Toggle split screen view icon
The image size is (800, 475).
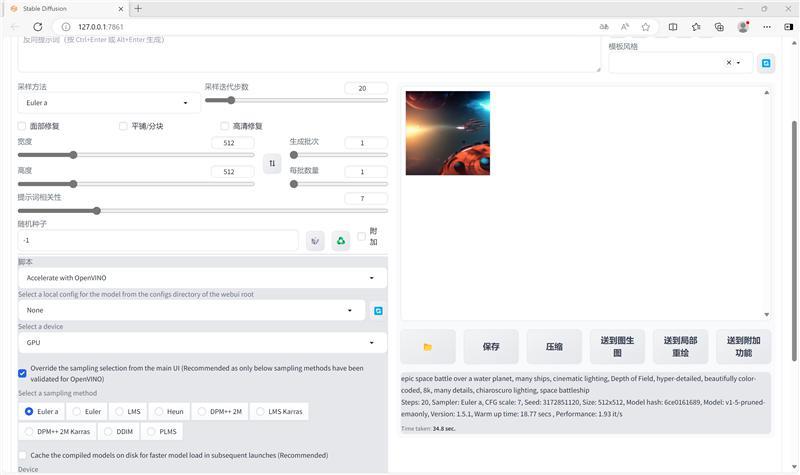[673, 27]
